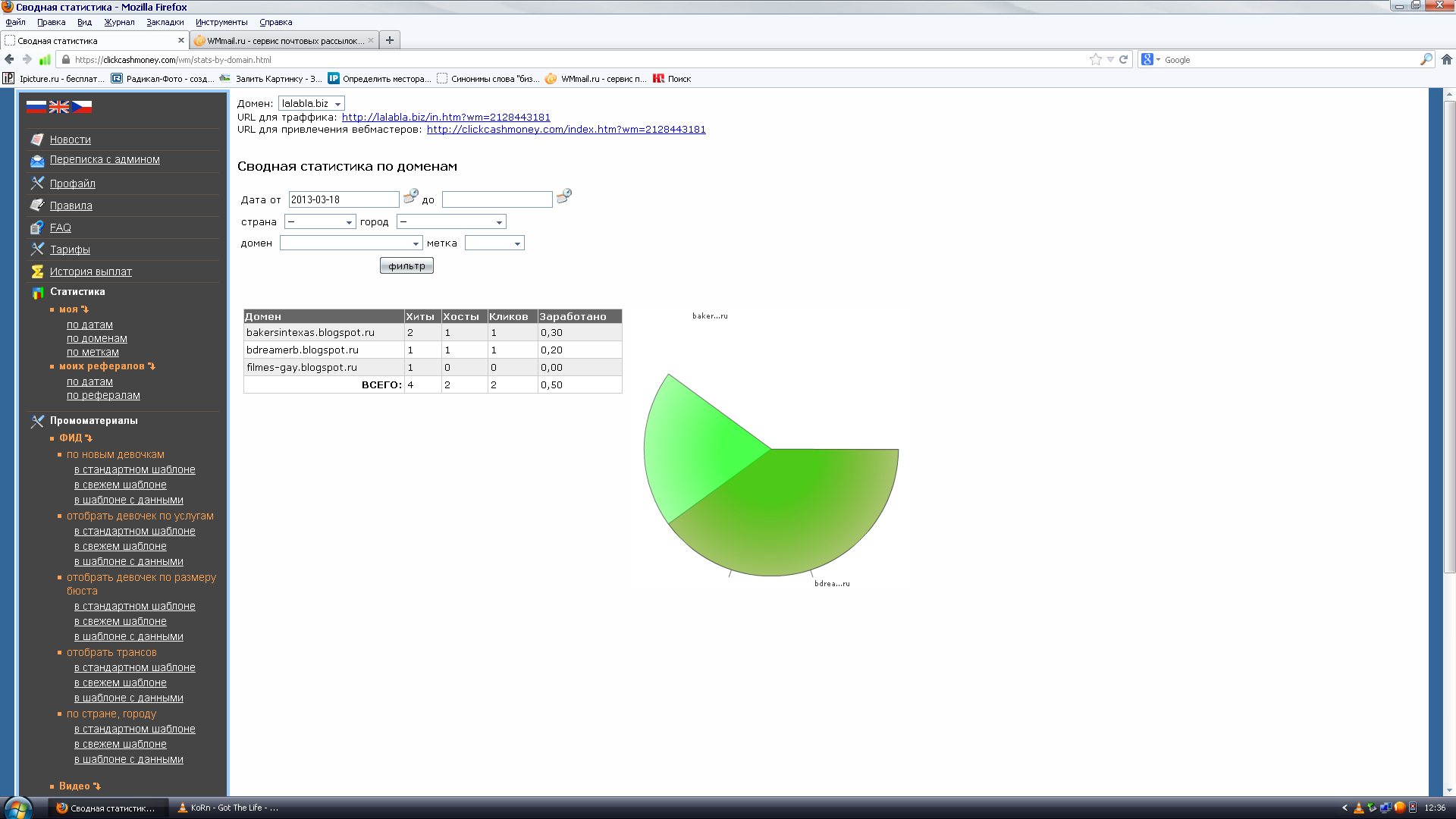
Task: Switch to the WMmail.ru tab
Action: tap(283, 40)
